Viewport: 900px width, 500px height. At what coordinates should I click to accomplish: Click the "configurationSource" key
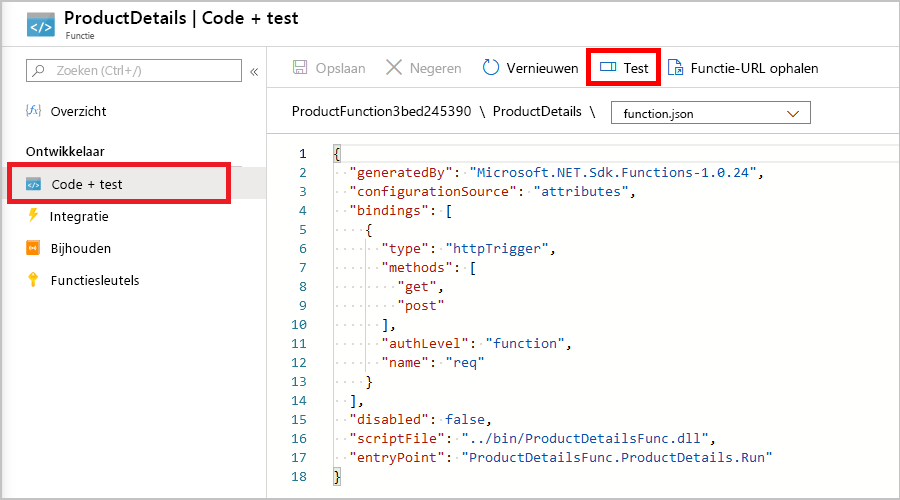click(x=432, y=191)
